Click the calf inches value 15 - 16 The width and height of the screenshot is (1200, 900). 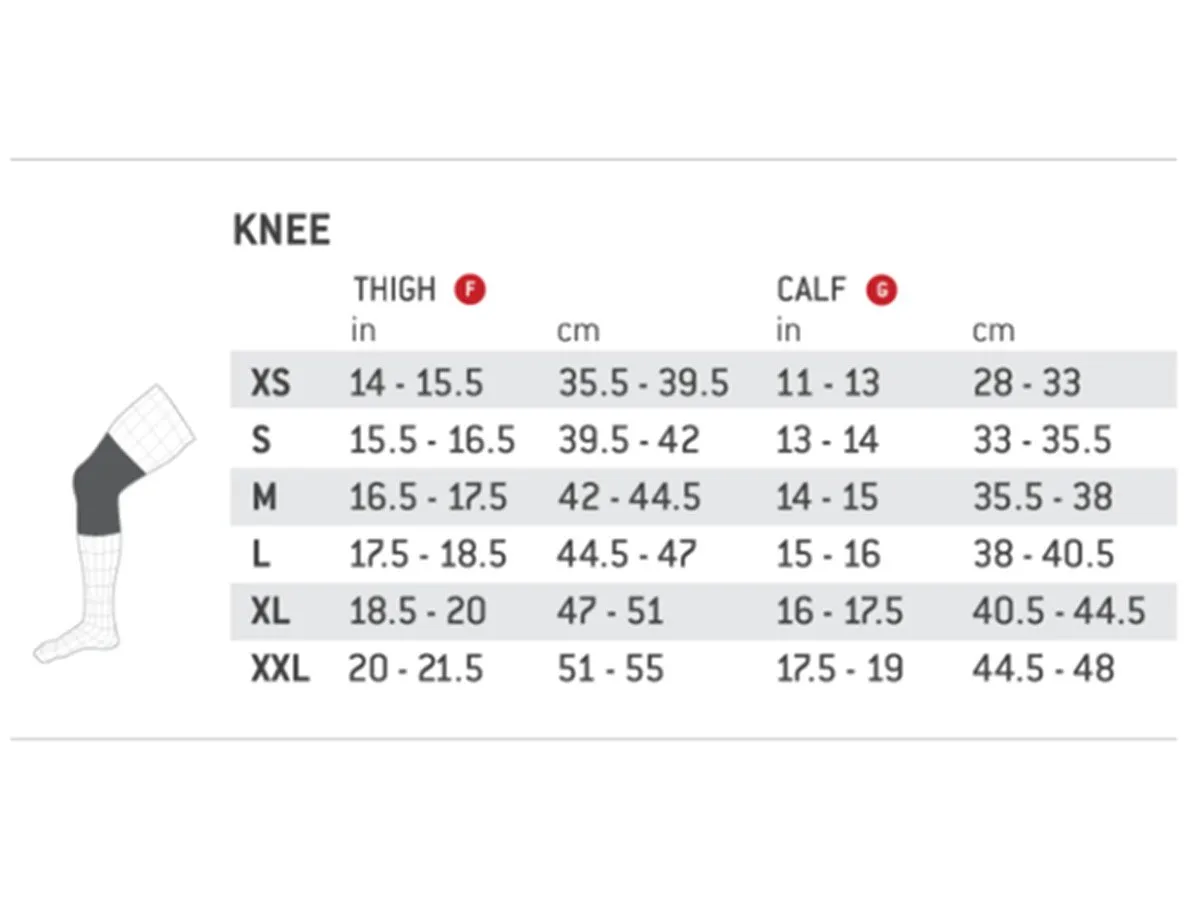click(x=827, y=554)
